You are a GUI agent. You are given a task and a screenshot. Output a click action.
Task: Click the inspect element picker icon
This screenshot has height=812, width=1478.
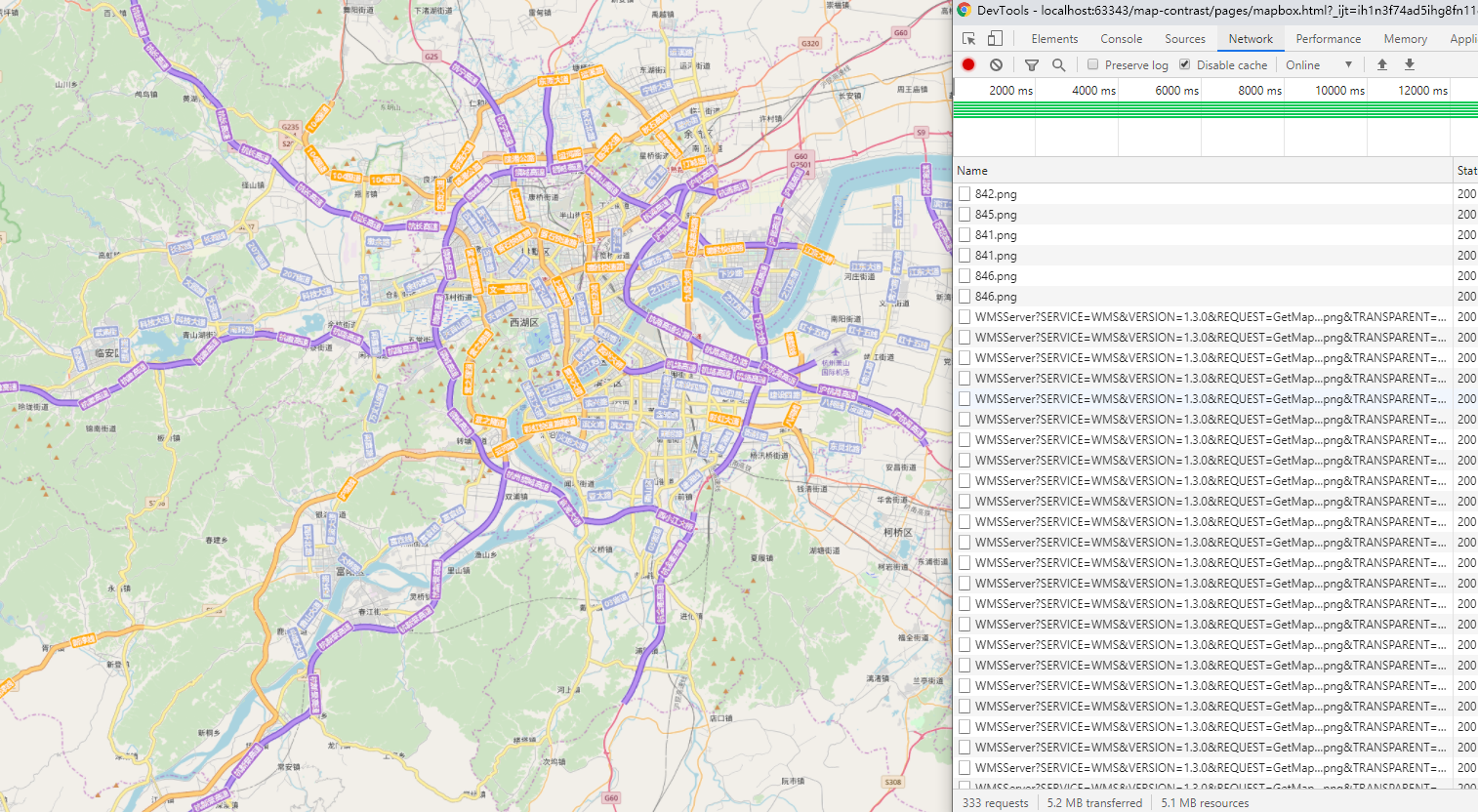pos(968,39)
